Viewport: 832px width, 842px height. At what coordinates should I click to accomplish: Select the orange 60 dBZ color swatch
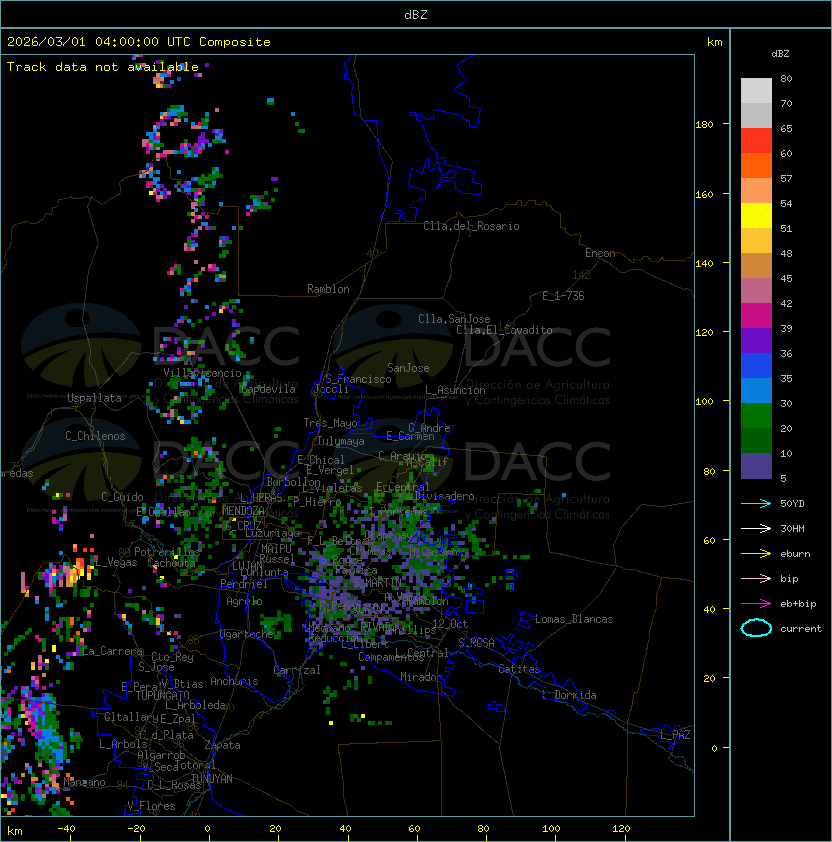click(x=756, y=165)
